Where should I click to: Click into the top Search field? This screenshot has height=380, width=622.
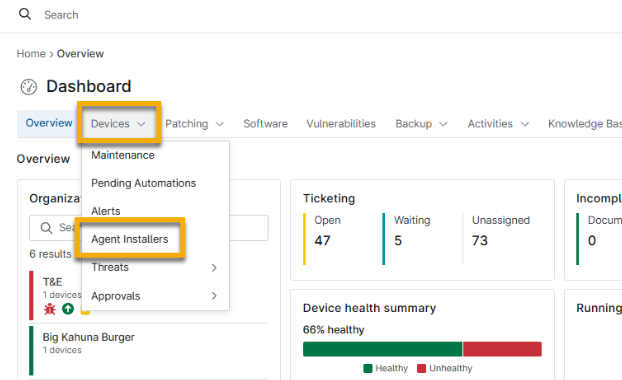point(61,15)
